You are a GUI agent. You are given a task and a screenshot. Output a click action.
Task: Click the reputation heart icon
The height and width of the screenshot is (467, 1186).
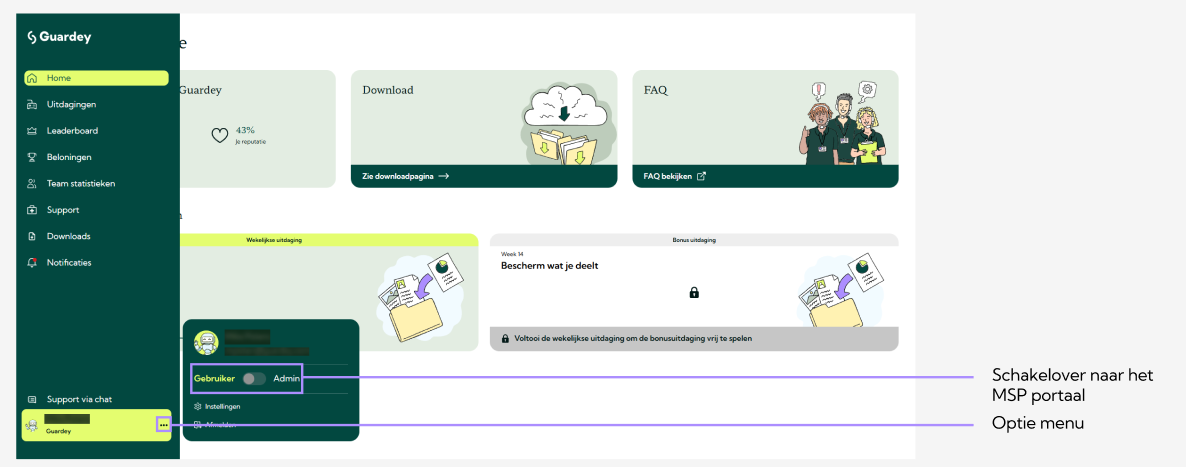pos(220,135)
